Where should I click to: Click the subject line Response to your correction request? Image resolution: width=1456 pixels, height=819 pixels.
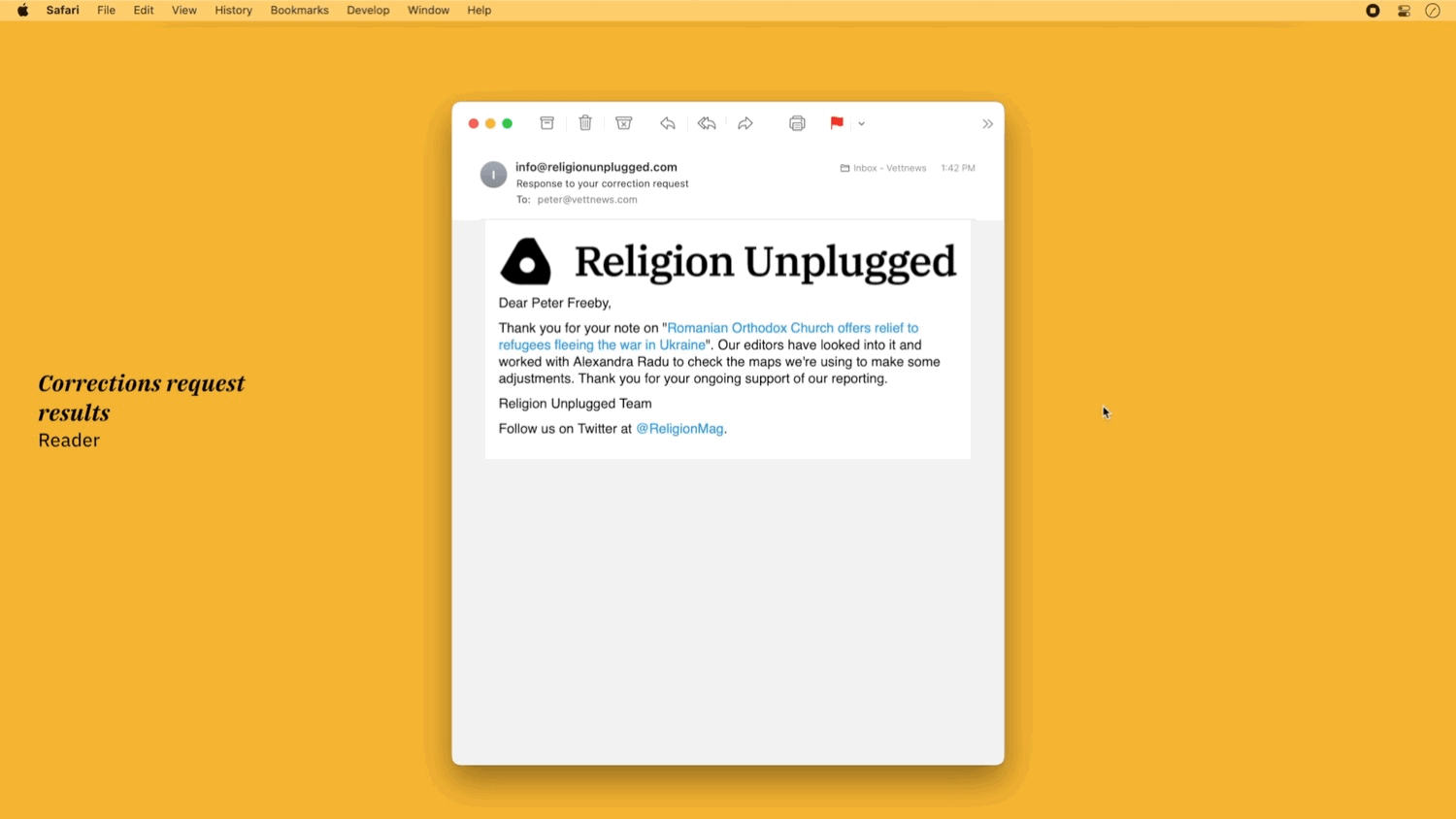coord(602,183)
